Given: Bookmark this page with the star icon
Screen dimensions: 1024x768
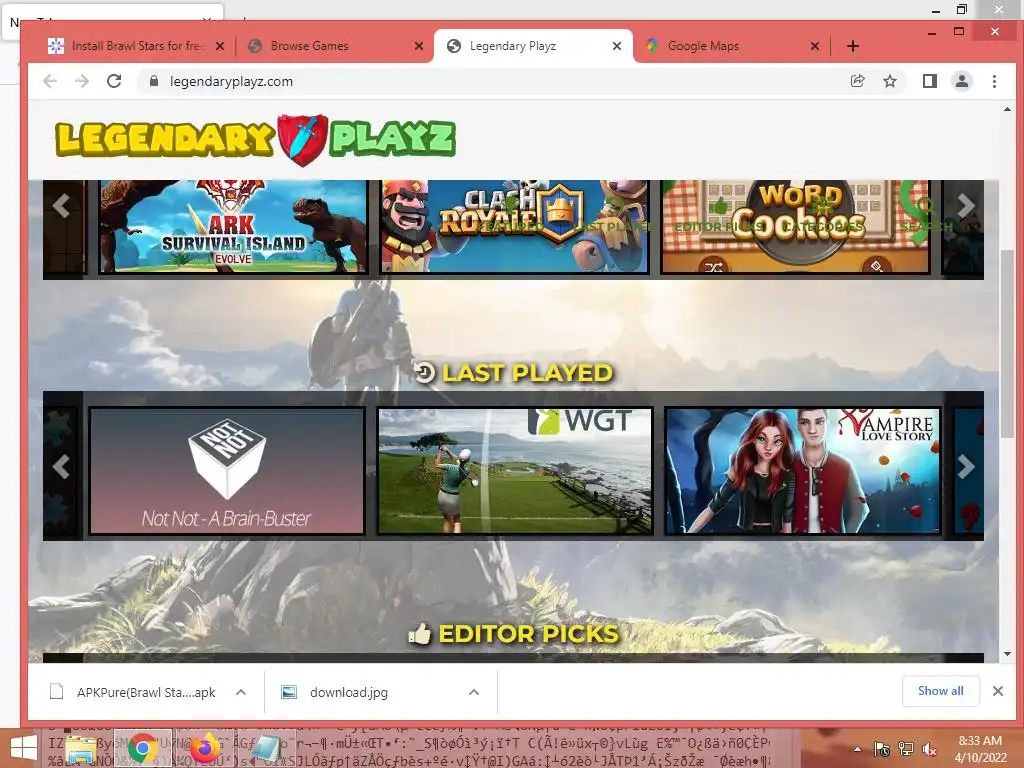Looking at the screenshot, I should pyautogui.click(x=889, y=81).
